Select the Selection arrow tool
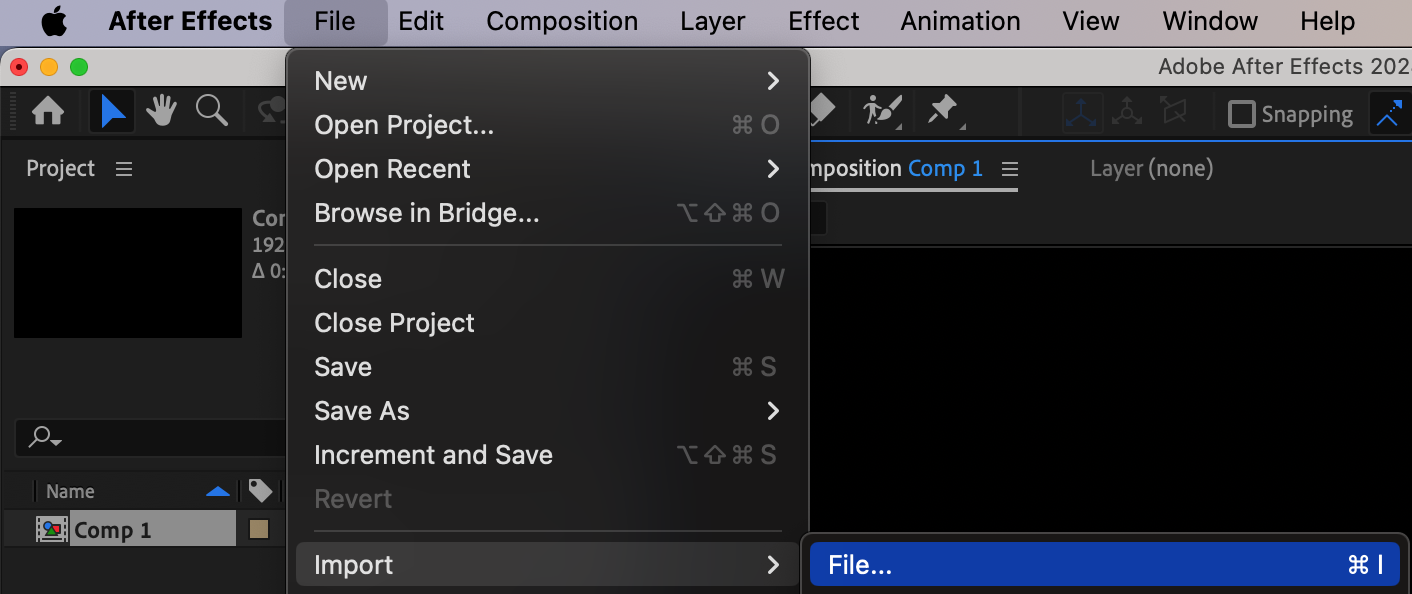The width and height of the screenshot is (1412, 594). [113, 111]
